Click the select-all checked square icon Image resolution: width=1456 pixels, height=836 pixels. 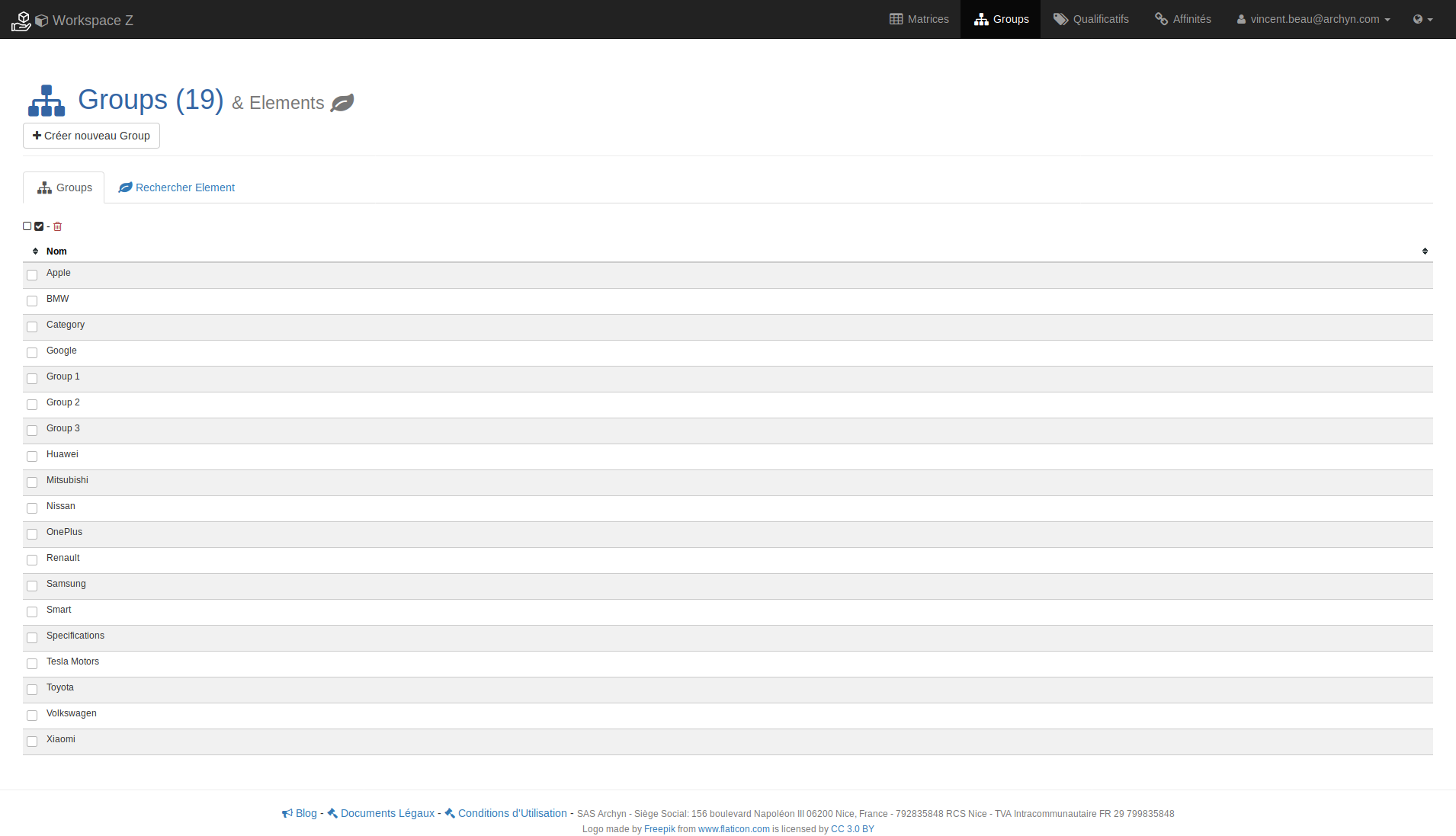[x=39, y=226]
